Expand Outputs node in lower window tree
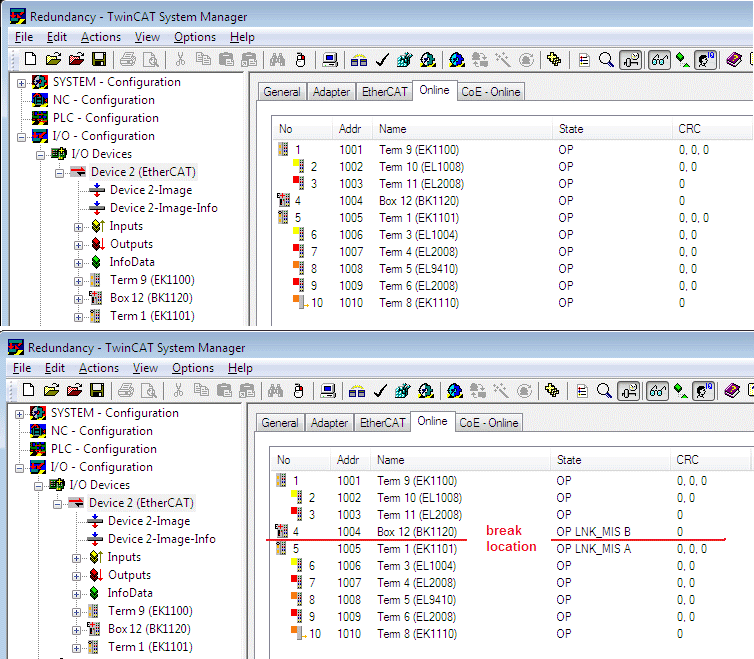The width and height of the screenshot is (754, 659). (76, 576)
